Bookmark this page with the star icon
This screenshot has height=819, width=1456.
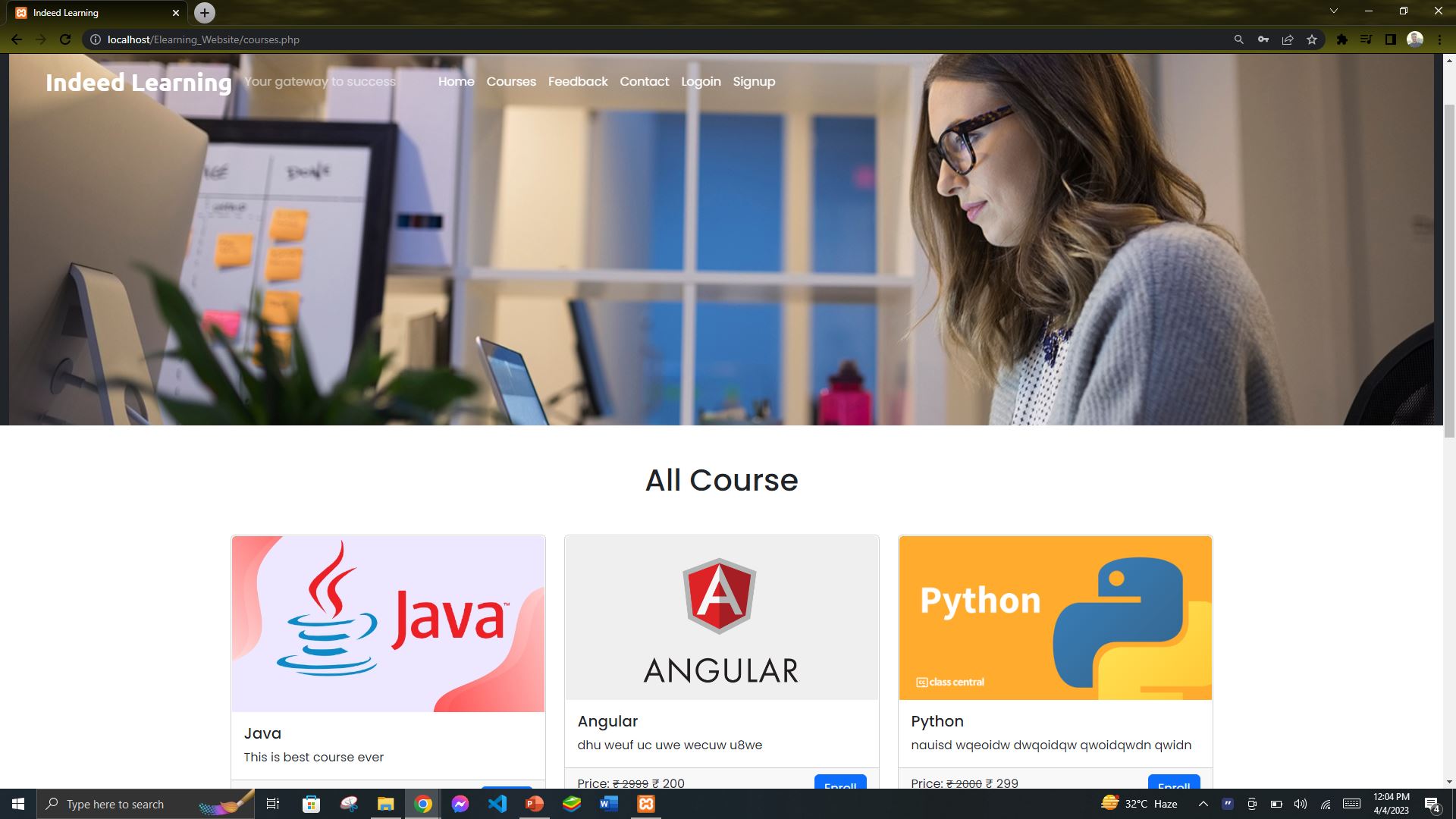[1311, 39]
